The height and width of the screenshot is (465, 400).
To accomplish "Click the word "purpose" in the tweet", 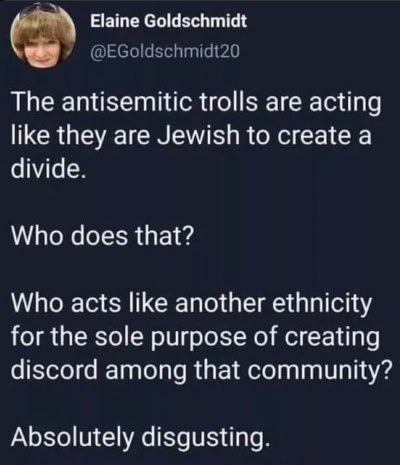I will pos(197,337).
